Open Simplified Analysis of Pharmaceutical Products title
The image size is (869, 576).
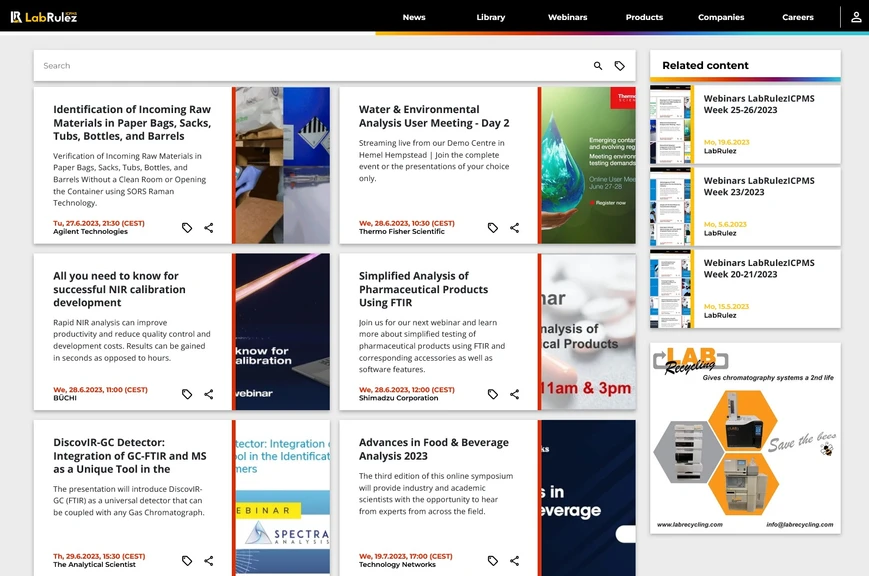423,289
